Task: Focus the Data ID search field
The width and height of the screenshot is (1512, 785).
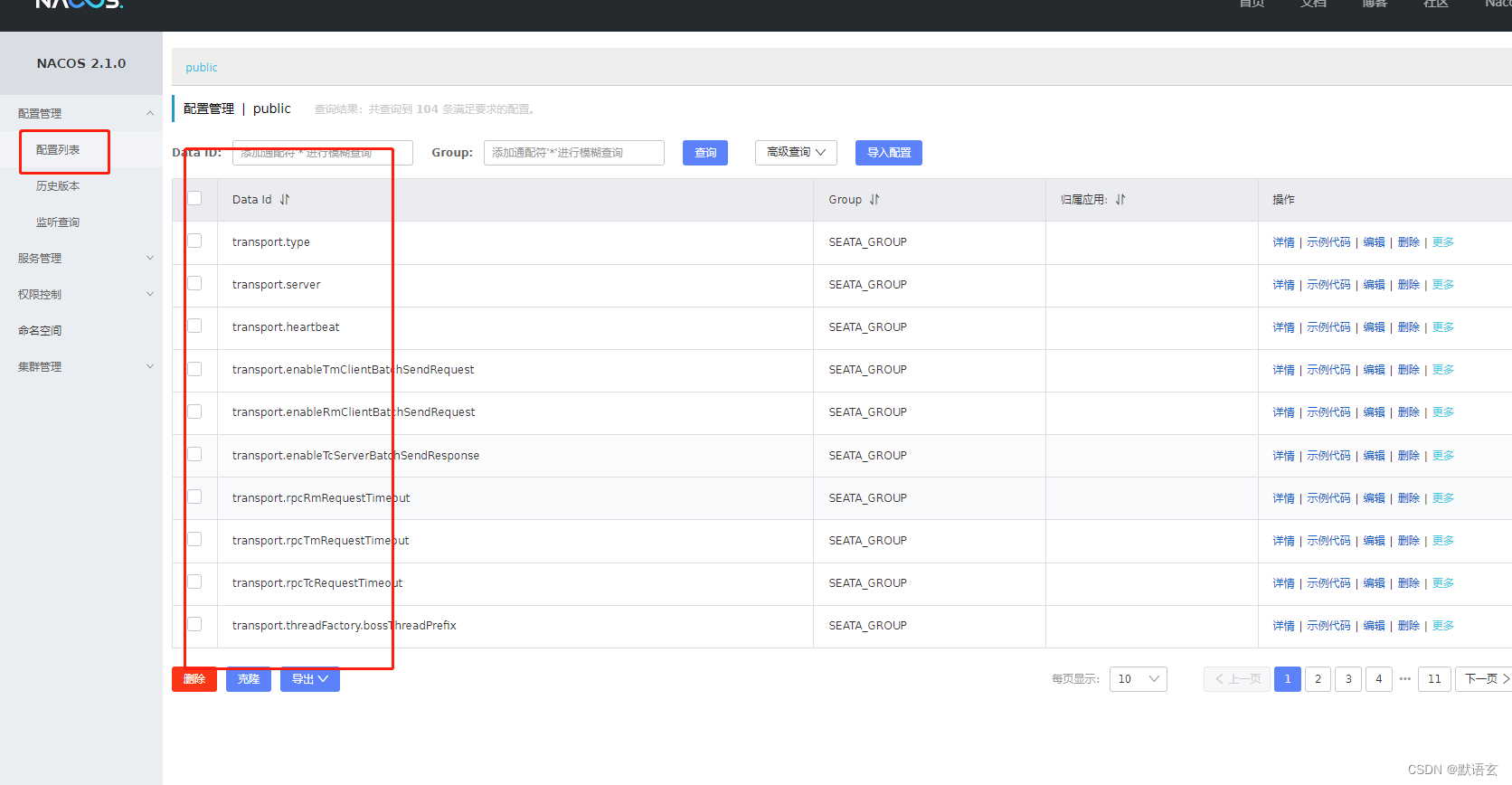Action: click(323, 153)
